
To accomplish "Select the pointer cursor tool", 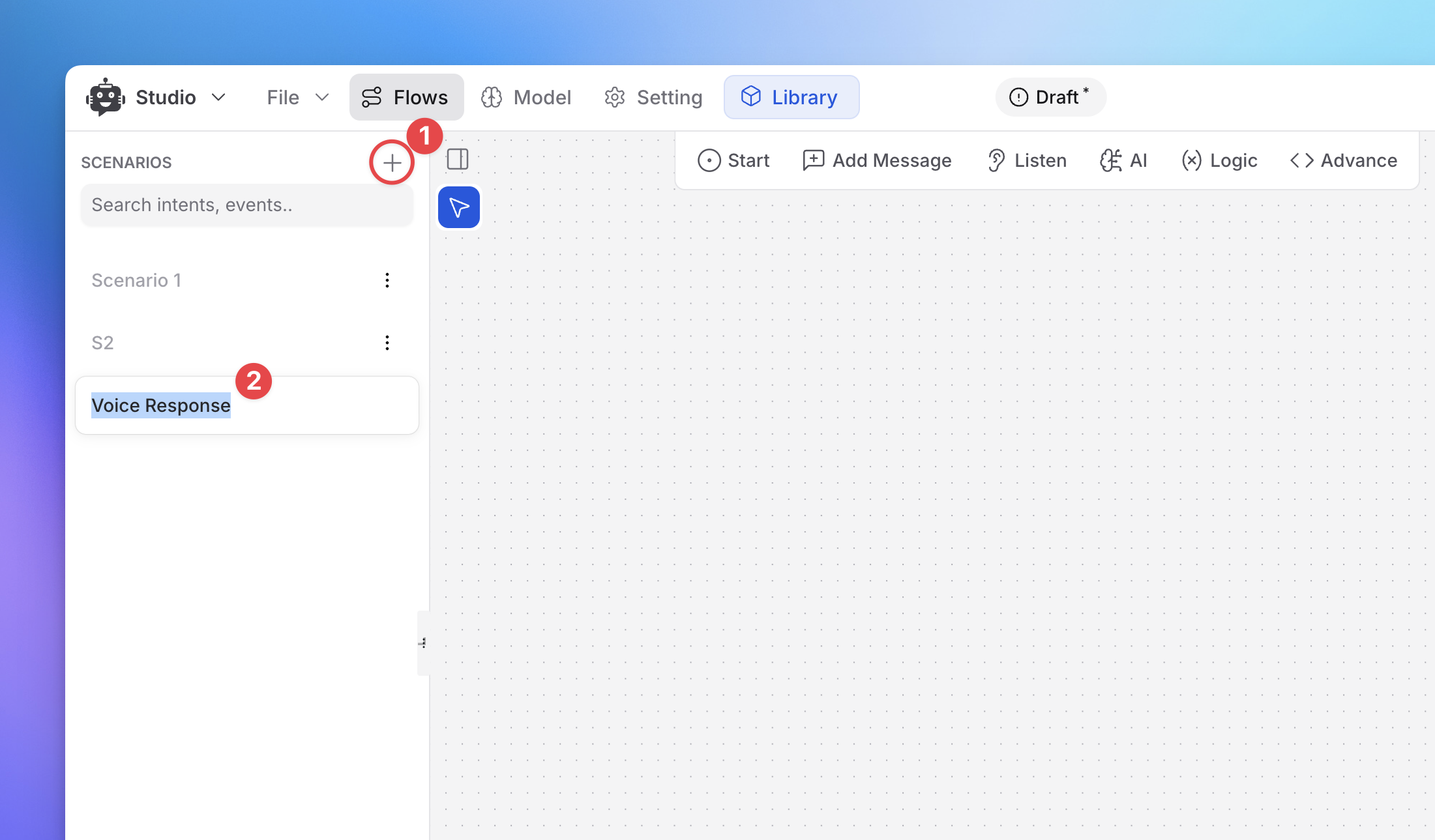I will (459, 207).
